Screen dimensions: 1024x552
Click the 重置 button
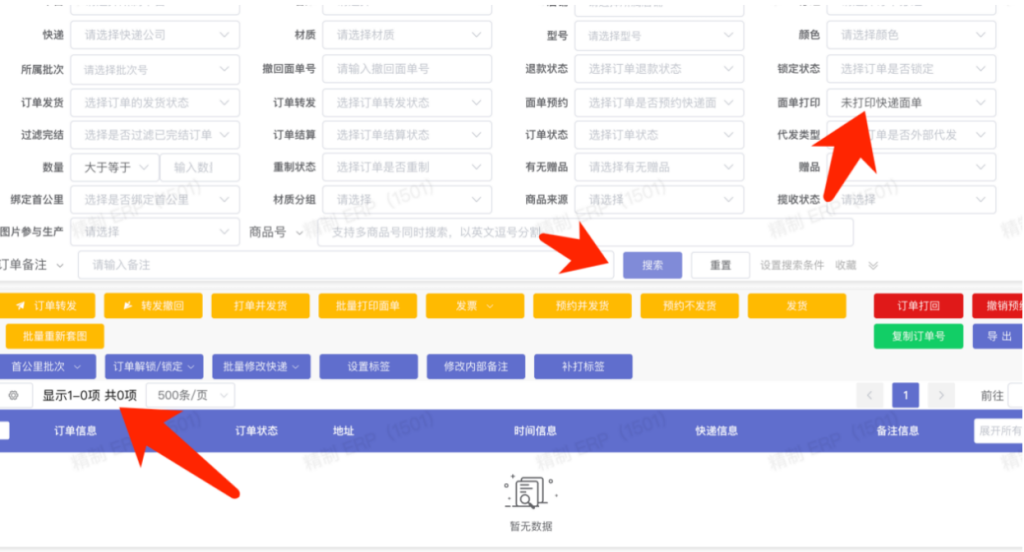pos(720,265)
